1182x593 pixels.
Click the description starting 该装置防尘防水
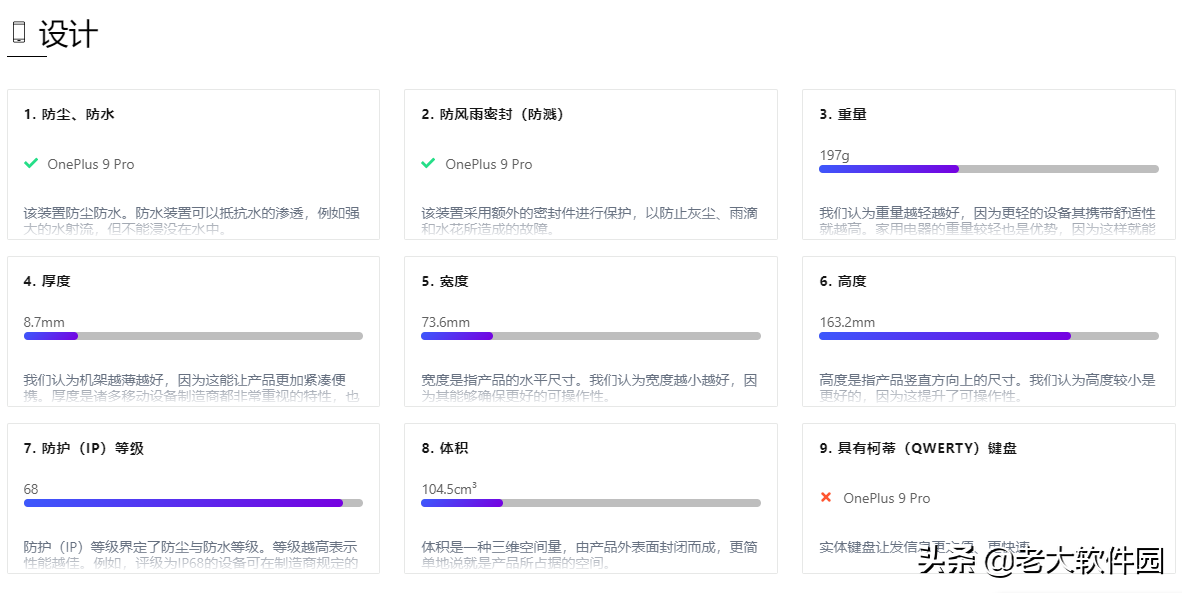191,221
